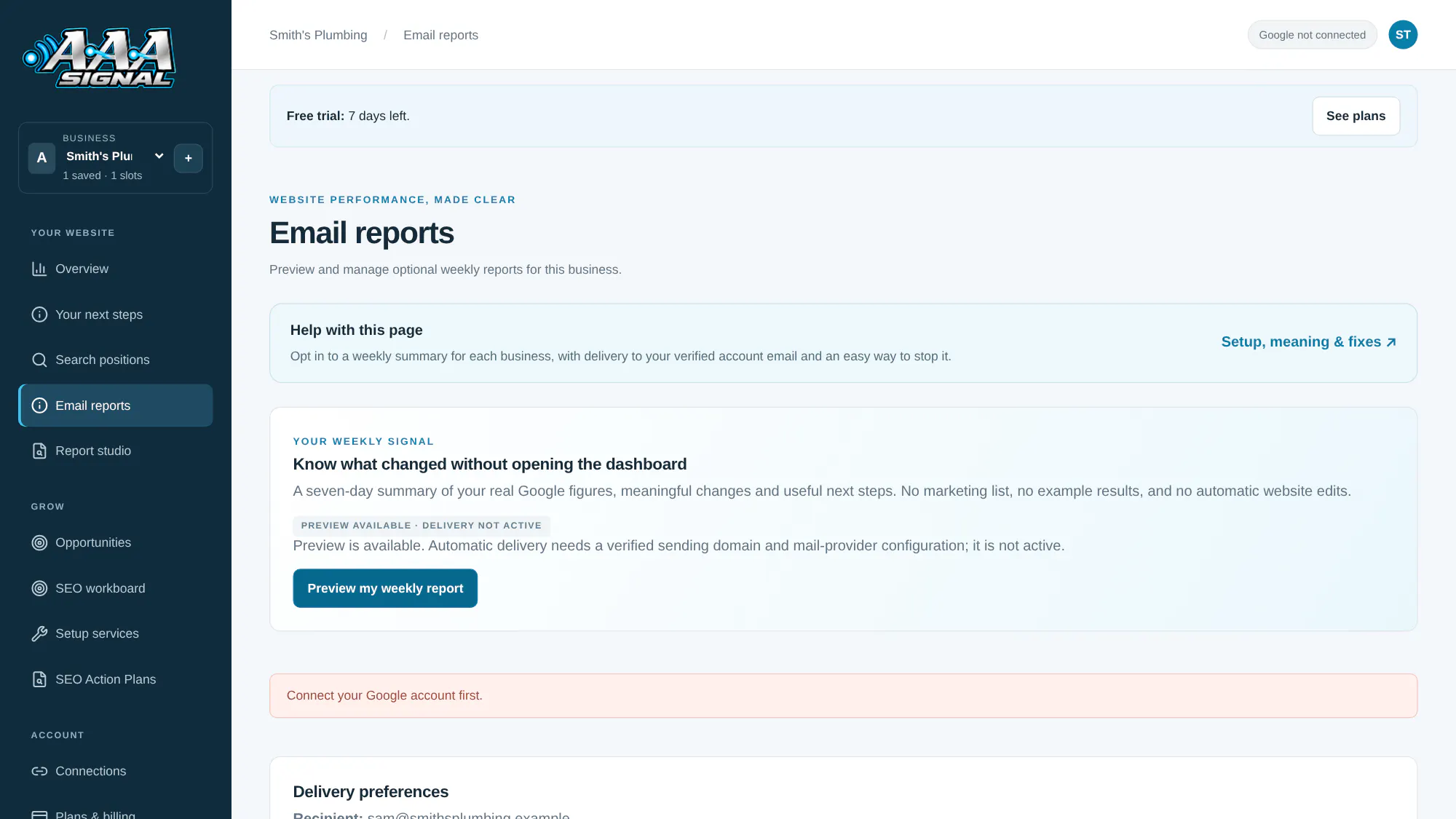Click Smith's Plumbing breadcrumb link
Image resolution: width=1456 pixels, height=819 pixels.
pyautogui.click(x=318, y=35)
